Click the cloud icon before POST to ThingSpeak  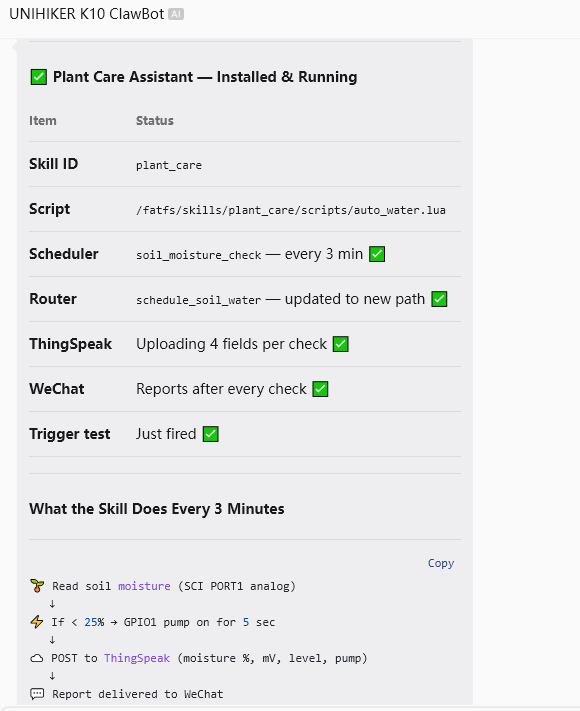tap(37, 658)
